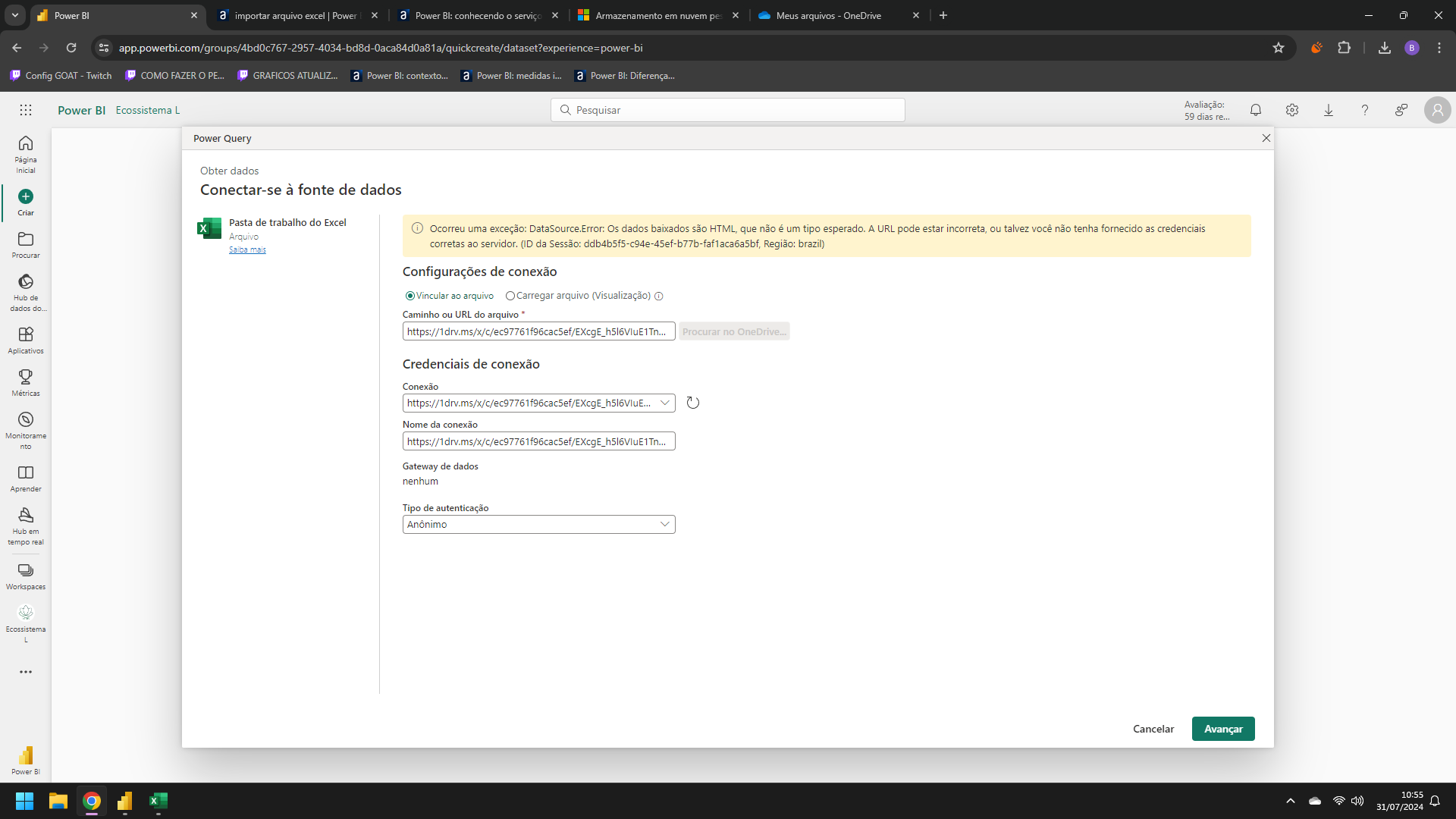Open COMO FAZER O PE... bookmark
The height and width of the screenshot is (819, 1456).
pos(174,76)
